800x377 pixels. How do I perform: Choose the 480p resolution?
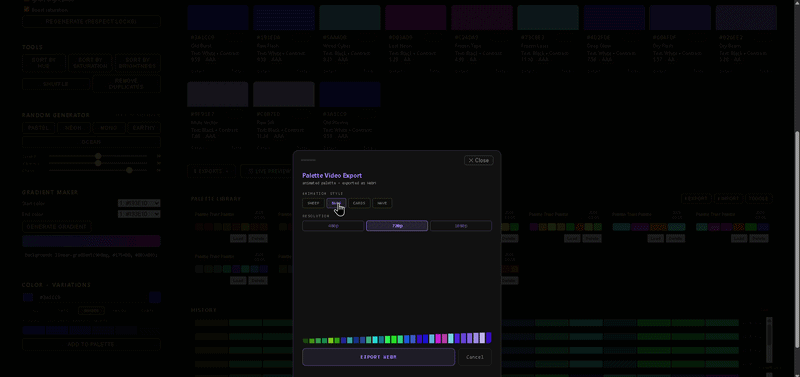point(333,225)
